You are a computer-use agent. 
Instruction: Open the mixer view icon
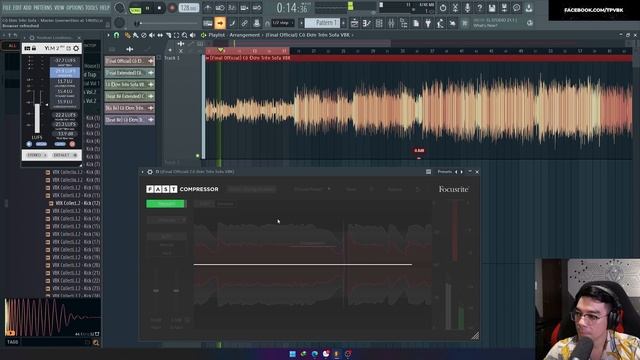tap(391, 23)
